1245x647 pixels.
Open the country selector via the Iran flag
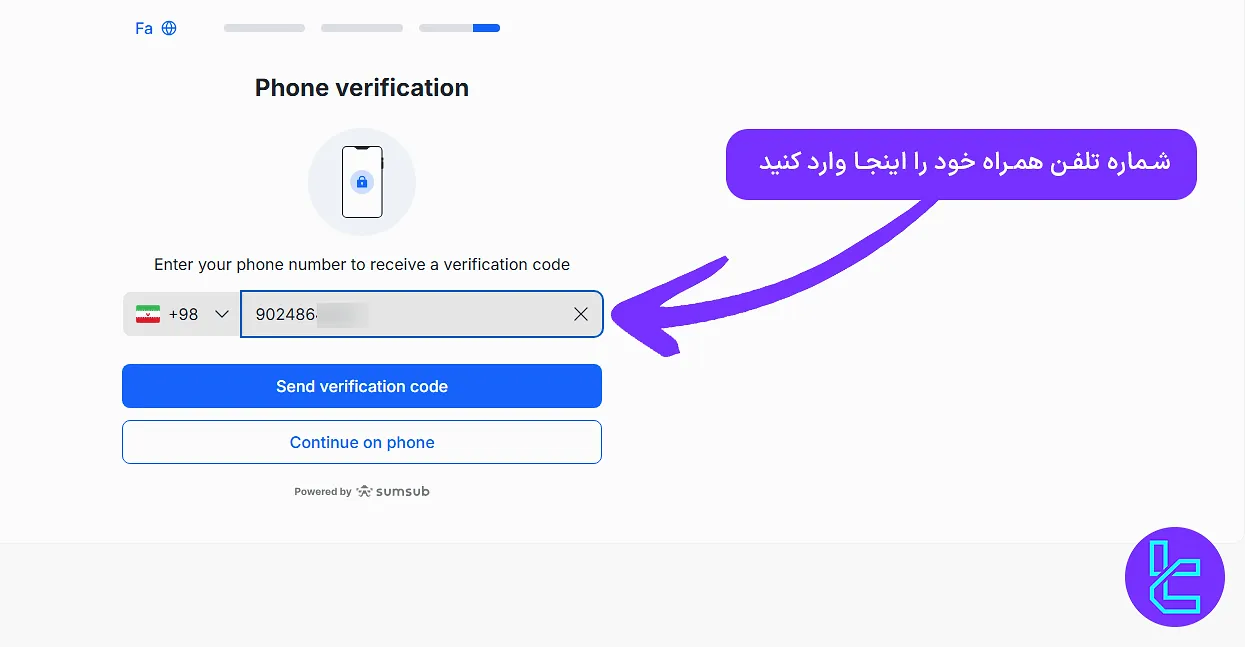pos(147,313)
